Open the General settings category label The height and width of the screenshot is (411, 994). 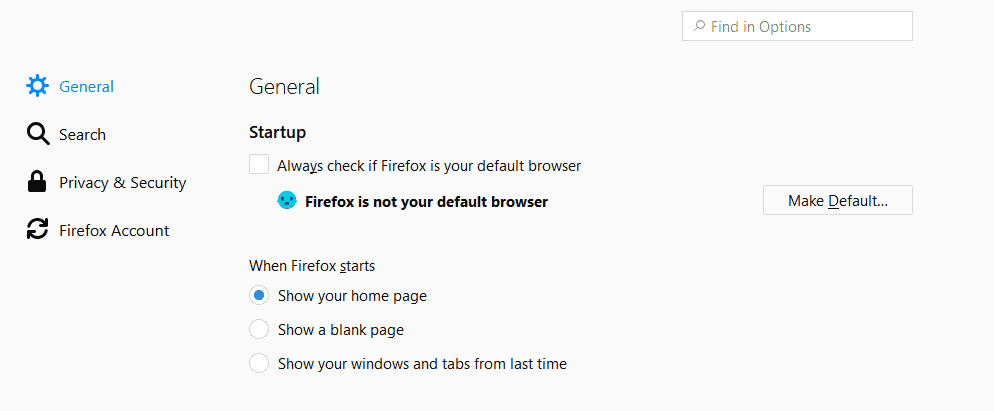(86, 86)
